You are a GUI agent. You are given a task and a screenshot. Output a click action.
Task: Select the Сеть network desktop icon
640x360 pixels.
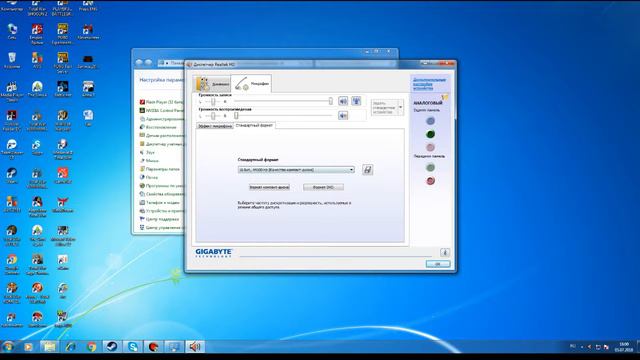coord(12,31)
